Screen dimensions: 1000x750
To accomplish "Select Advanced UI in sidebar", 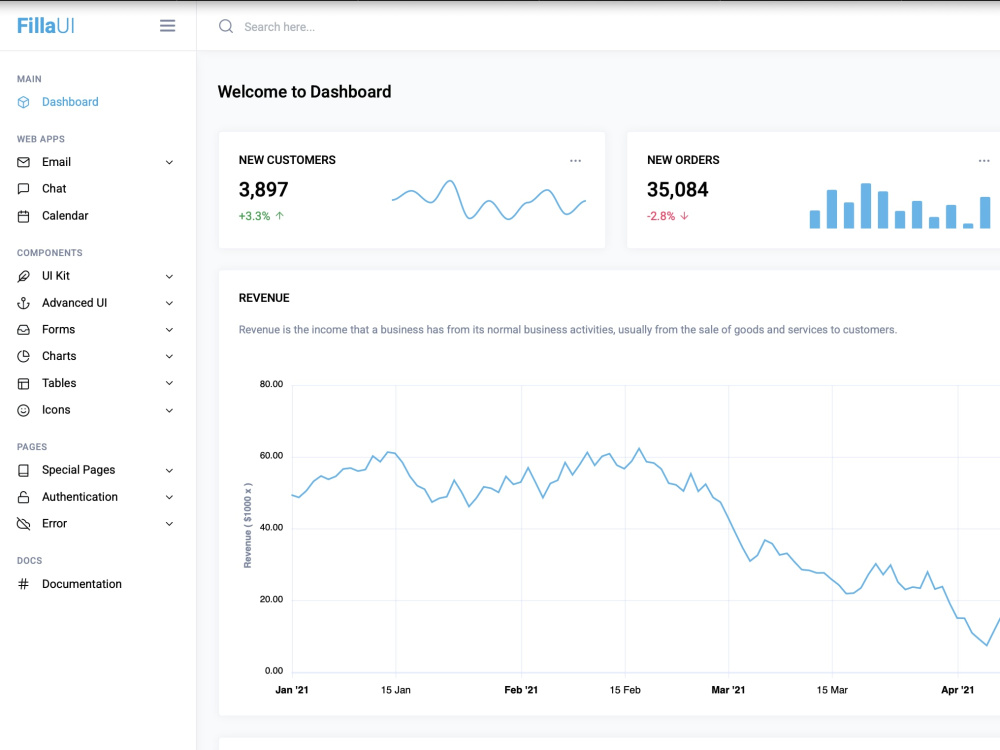I will (75, 302).
